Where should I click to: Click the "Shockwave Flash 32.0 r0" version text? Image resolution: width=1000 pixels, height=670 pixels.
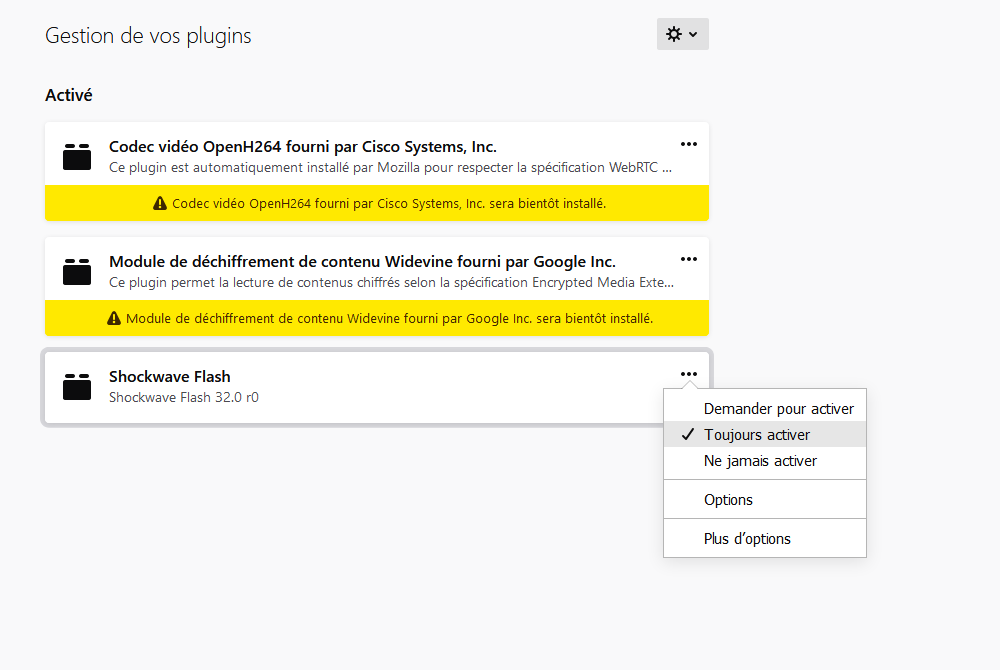pos(183,397)
